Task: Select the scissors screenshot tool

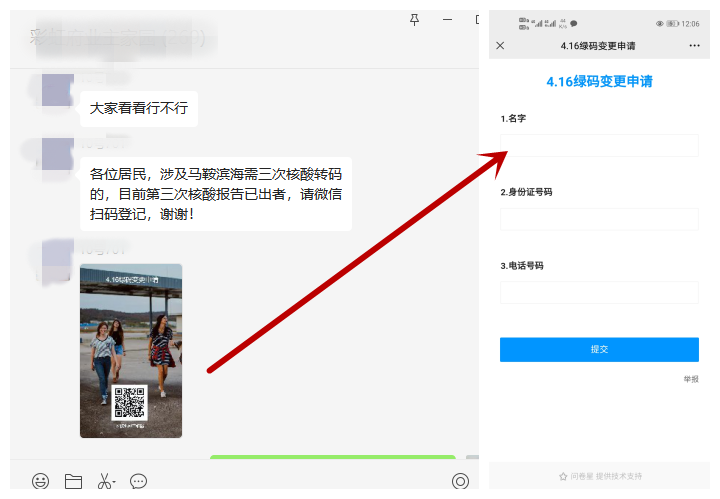Action: pyautogui.click(x=103, y=481)
